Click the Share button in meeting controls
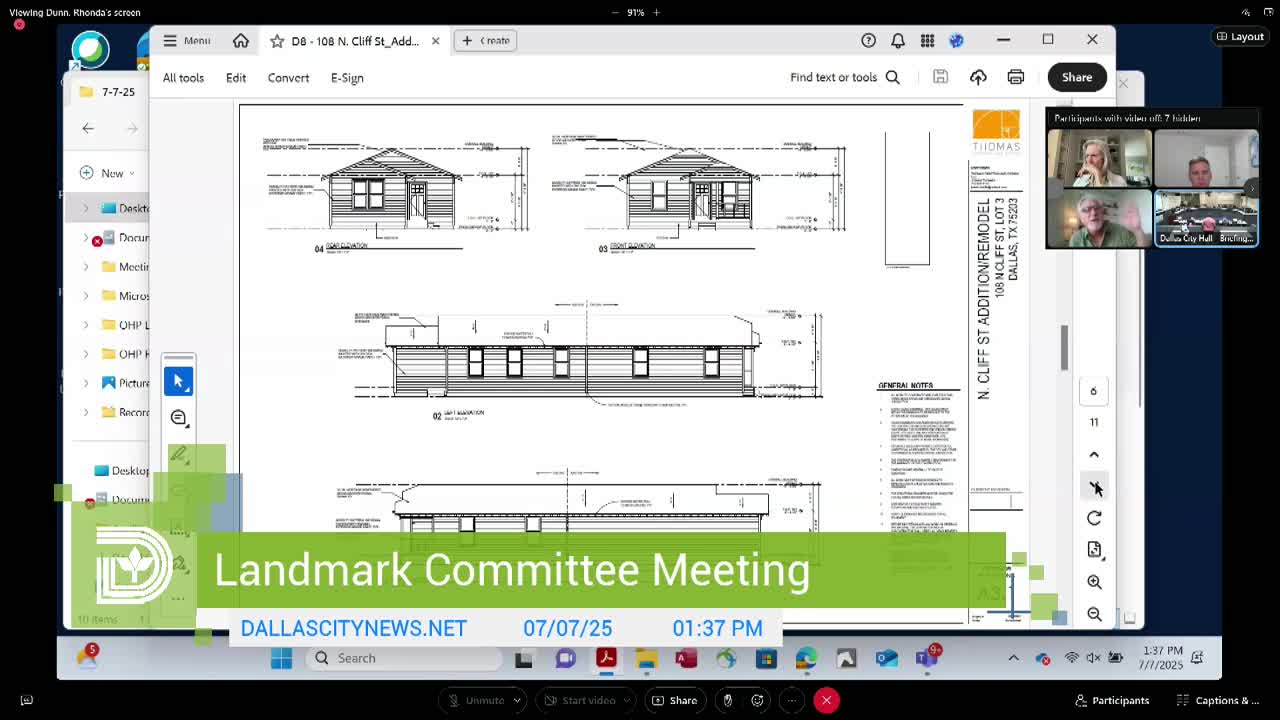This screenshot has width=1280, height=720. click(x=674, y=700)
